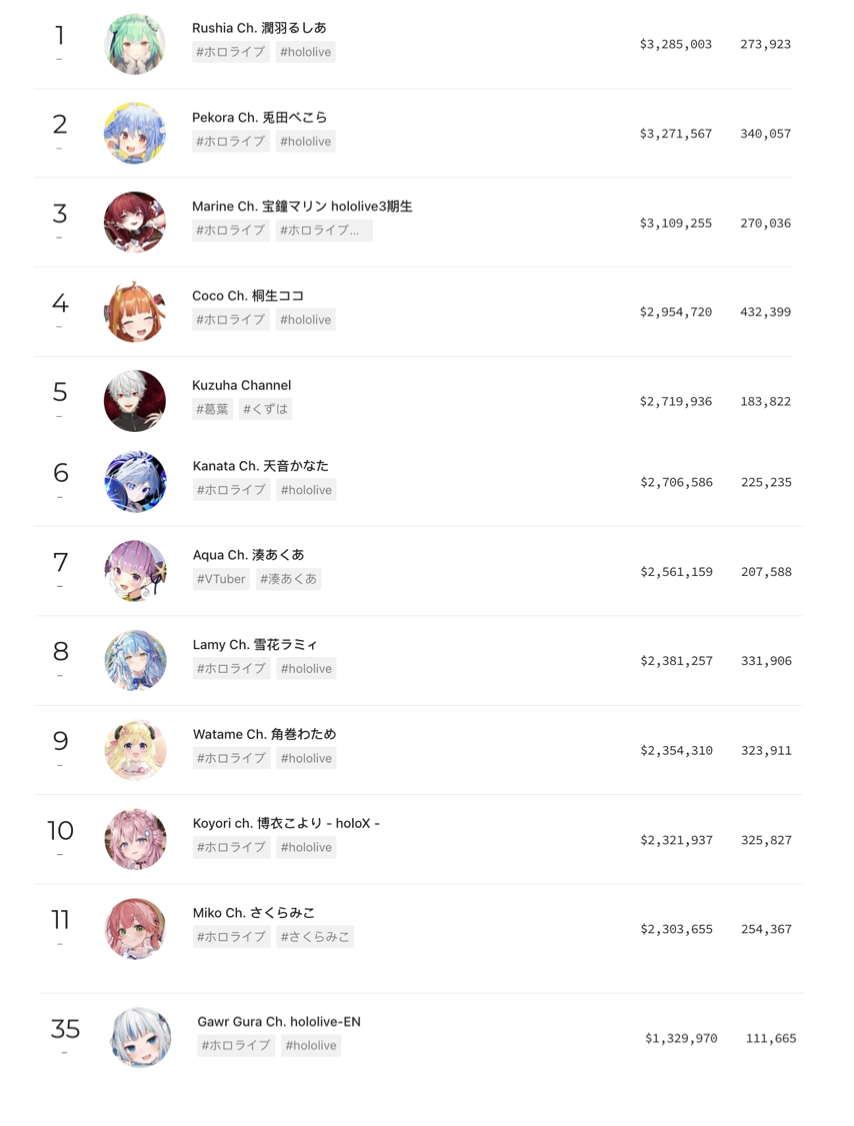The width and height of the screenshot is (854, 1126).
Task: Click Pekora Ch. profile picture
Action: (135, 133)
